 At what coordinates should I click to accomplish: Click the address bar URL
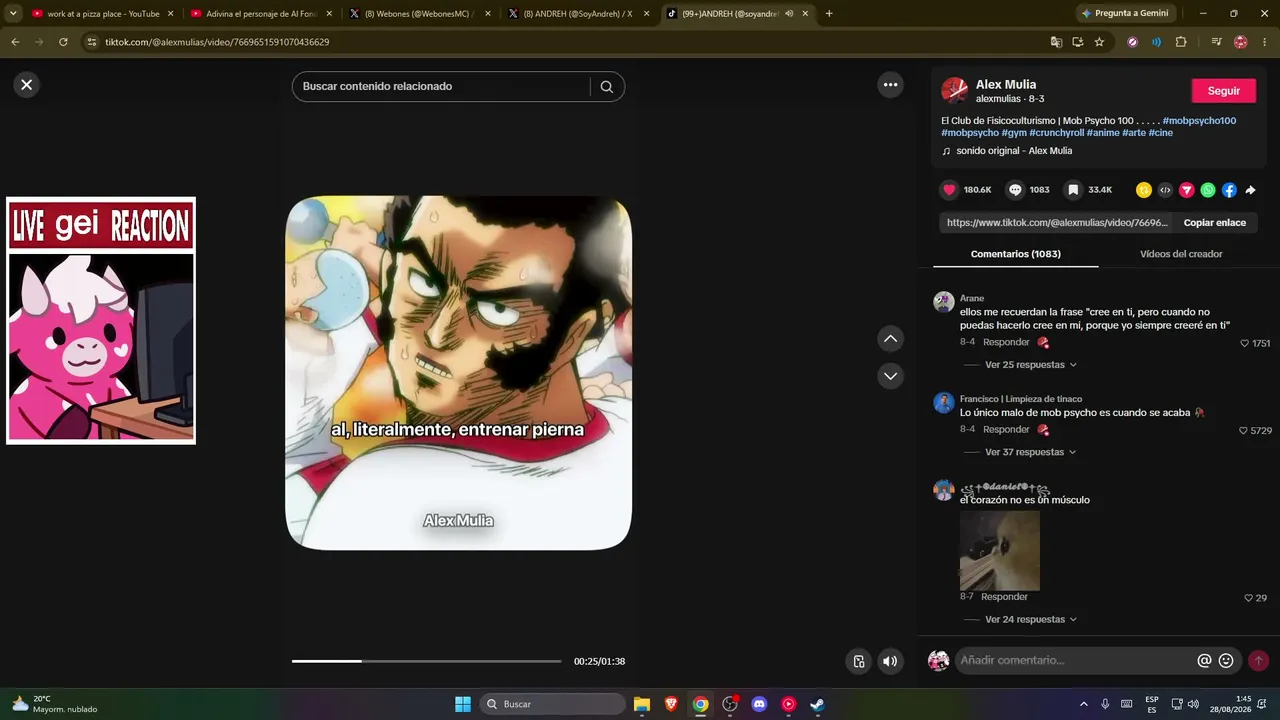click(217, 42)
